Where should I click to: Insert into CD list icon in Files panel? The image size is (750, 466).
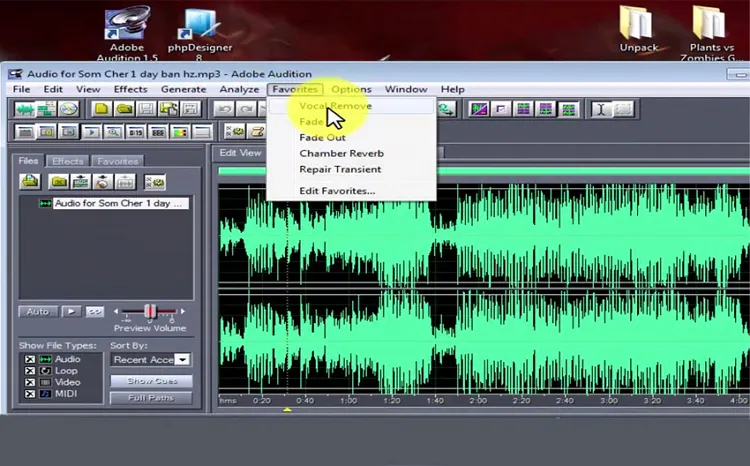point(103,182)
